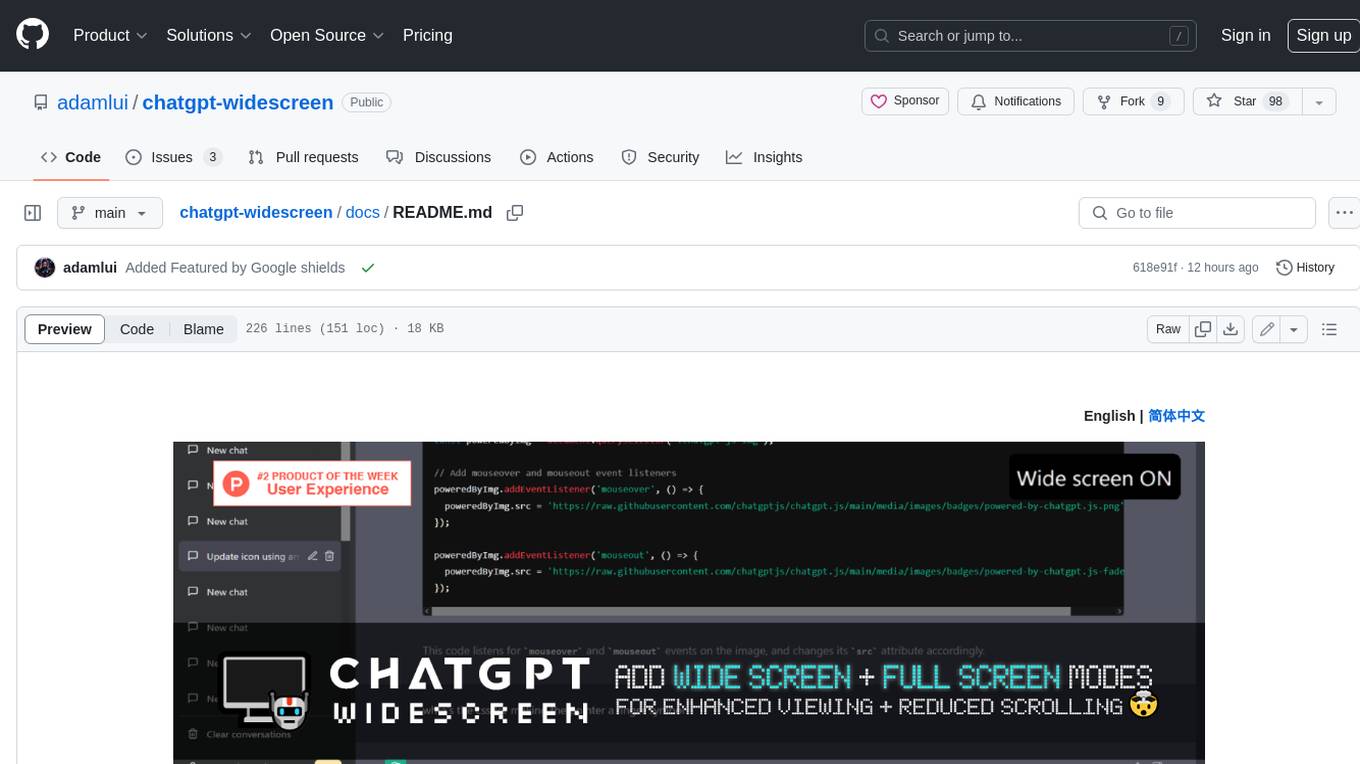Sponsor this repository
Image resolution: width=1360 pixels, height=764 pixels.
pyautogui.click(x=905, y=101)
